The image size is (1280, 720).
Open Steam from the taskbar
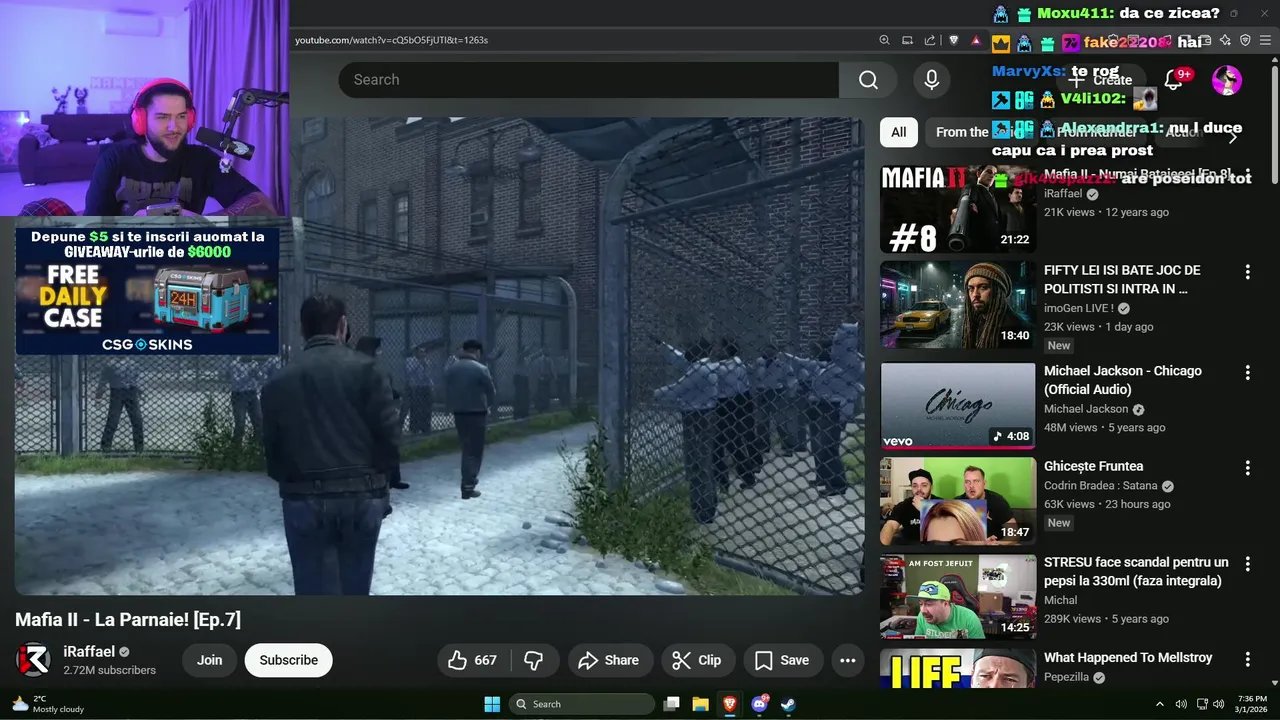[788, 704]
